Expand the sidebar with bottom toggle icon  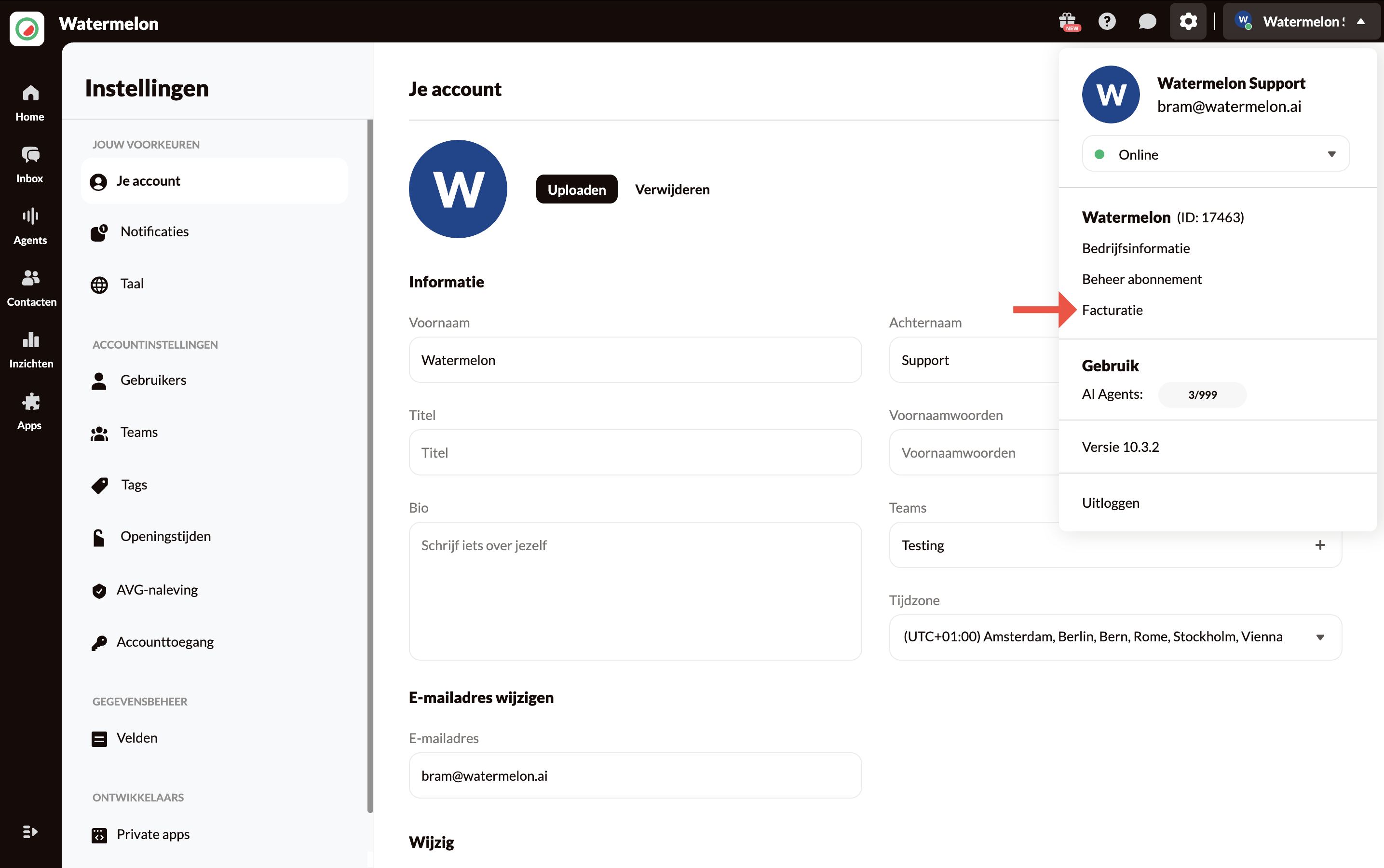[30, 832]
